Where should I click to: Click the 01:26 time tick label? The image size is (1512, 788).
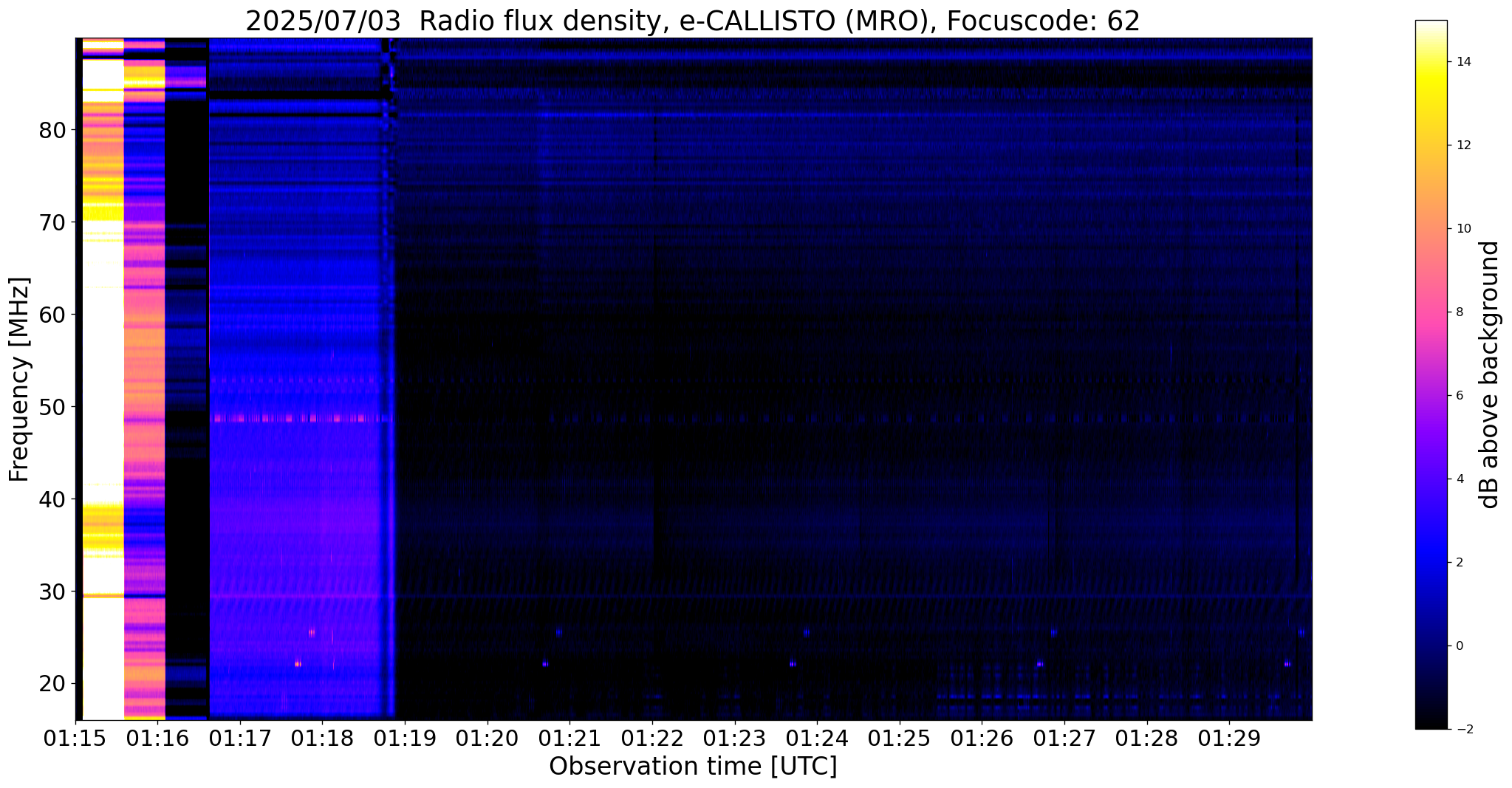point(982,737)
